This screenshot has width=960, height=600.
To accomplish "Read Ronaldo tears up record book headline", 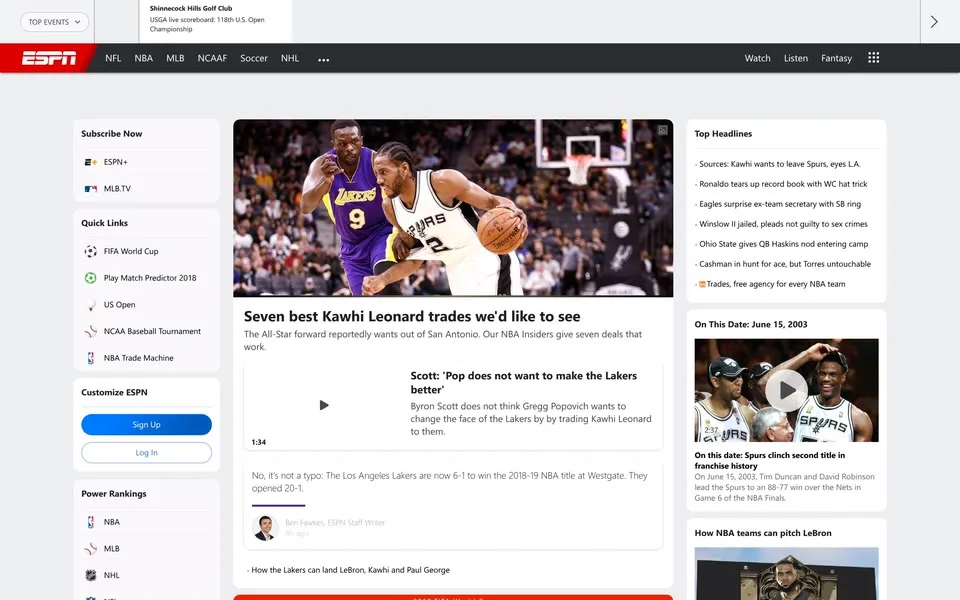I will coord(783,184).
